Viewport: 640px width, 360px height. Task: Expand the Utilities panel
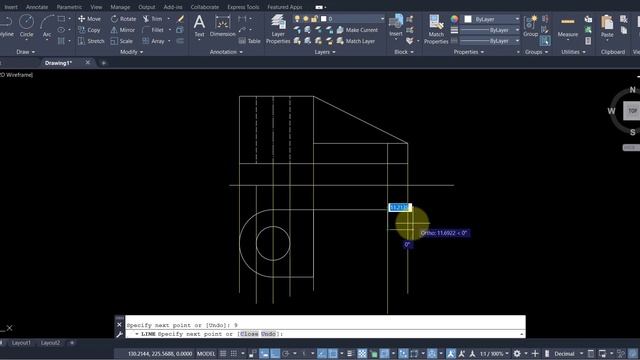coord(573,52)
